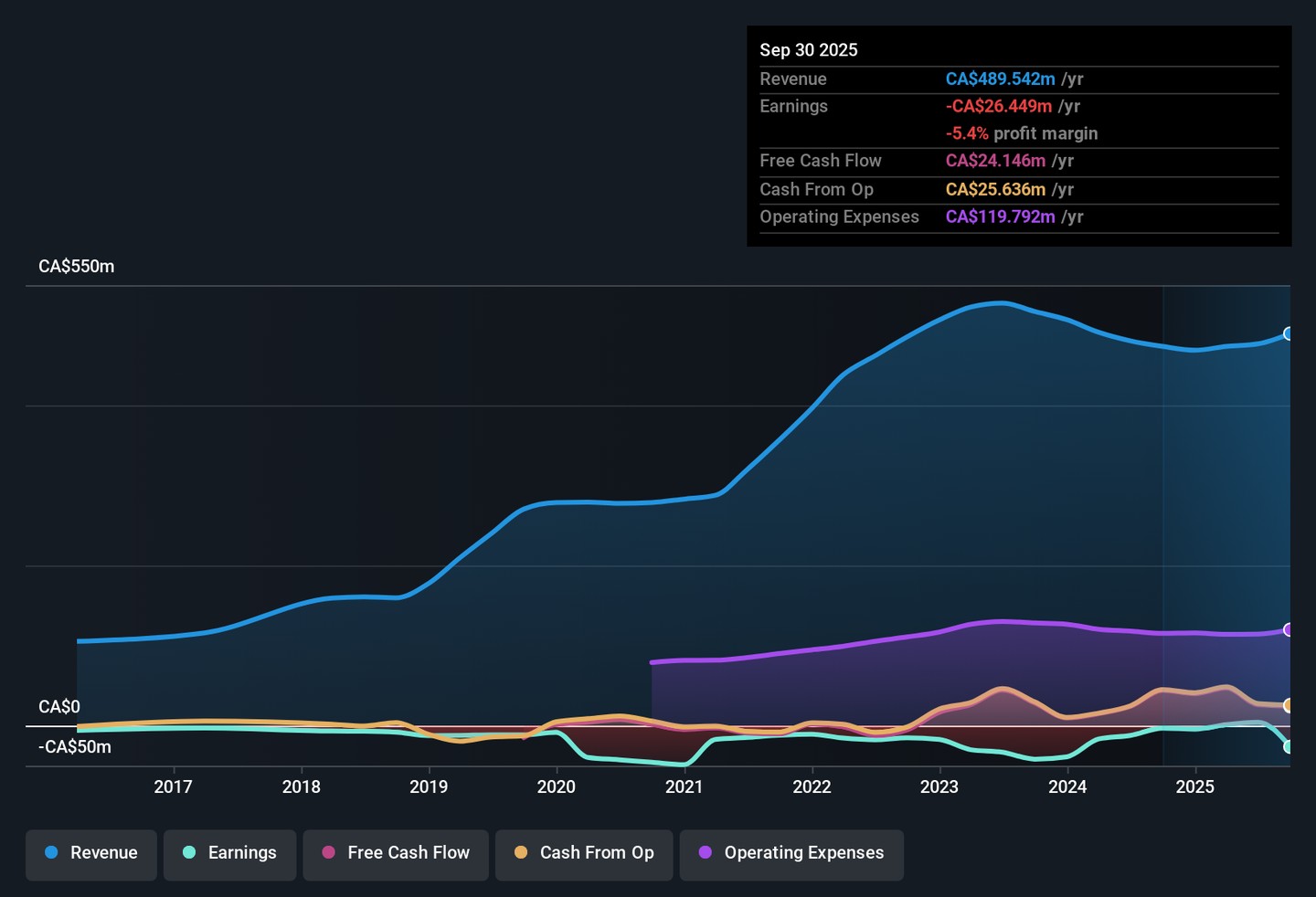The image size is (1316, 897).
Task: Click the -5.4% profit margin text
Action: pyautogui.click(x=1022, y=133)
